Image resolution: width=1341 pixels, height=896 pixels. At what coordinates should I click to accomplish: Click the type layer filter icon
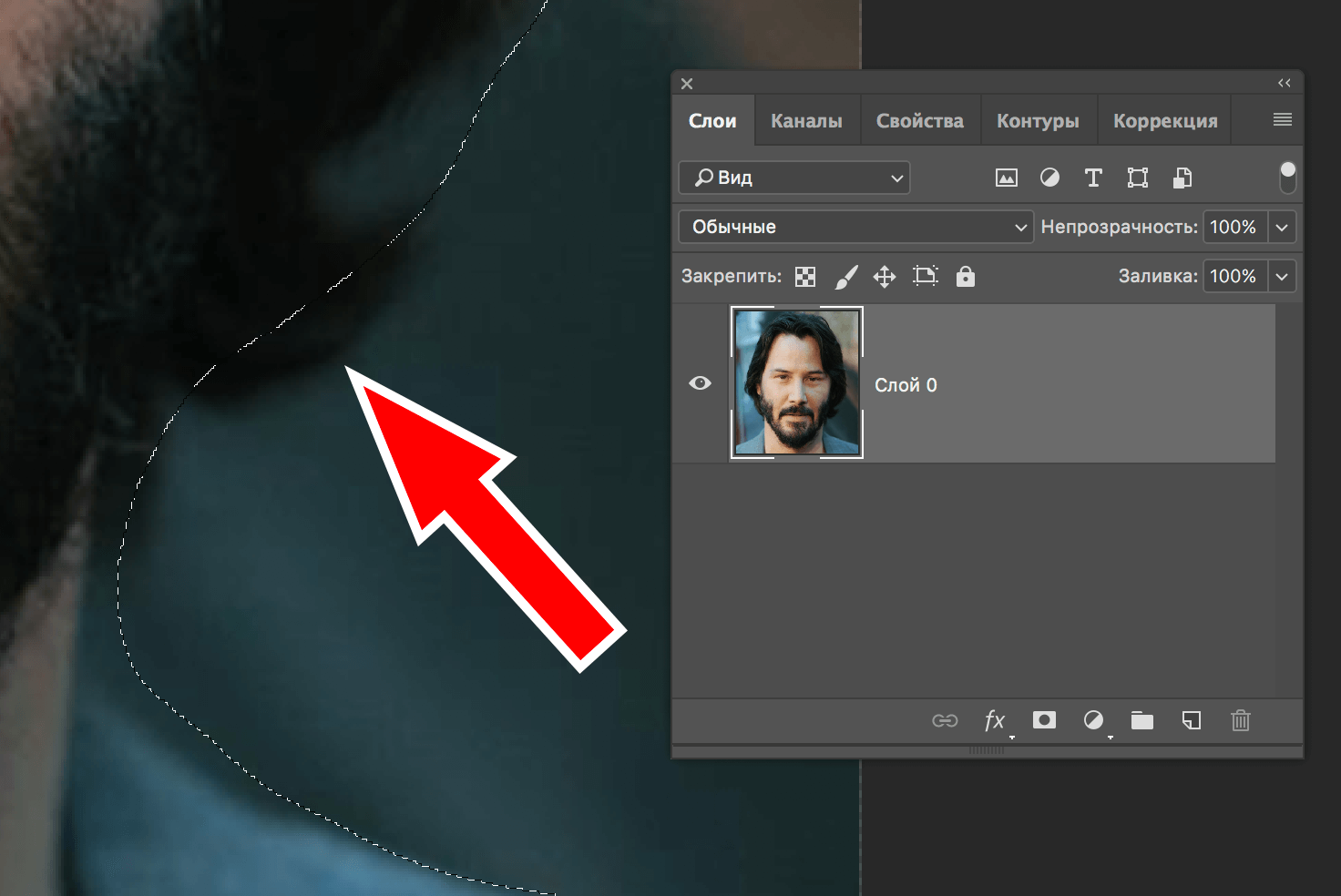point(1093,178)
